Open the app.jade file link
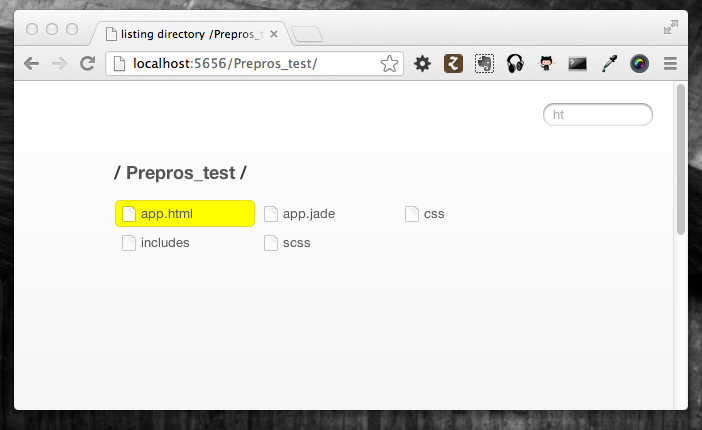This screenshot has width=702, height=430. pyautogui.click(x=308, y=213)
